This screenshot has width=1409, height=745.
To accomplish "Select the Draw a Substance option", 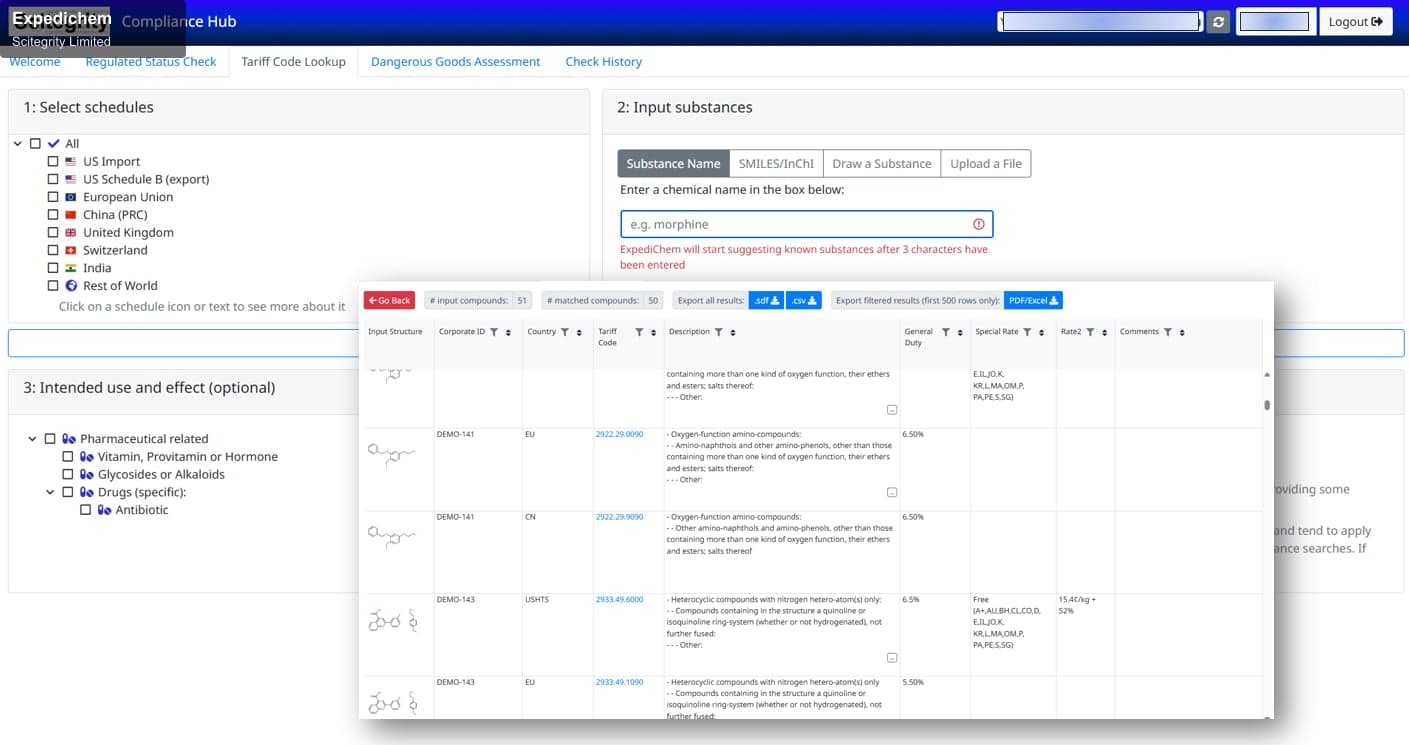I will point(882,164).
